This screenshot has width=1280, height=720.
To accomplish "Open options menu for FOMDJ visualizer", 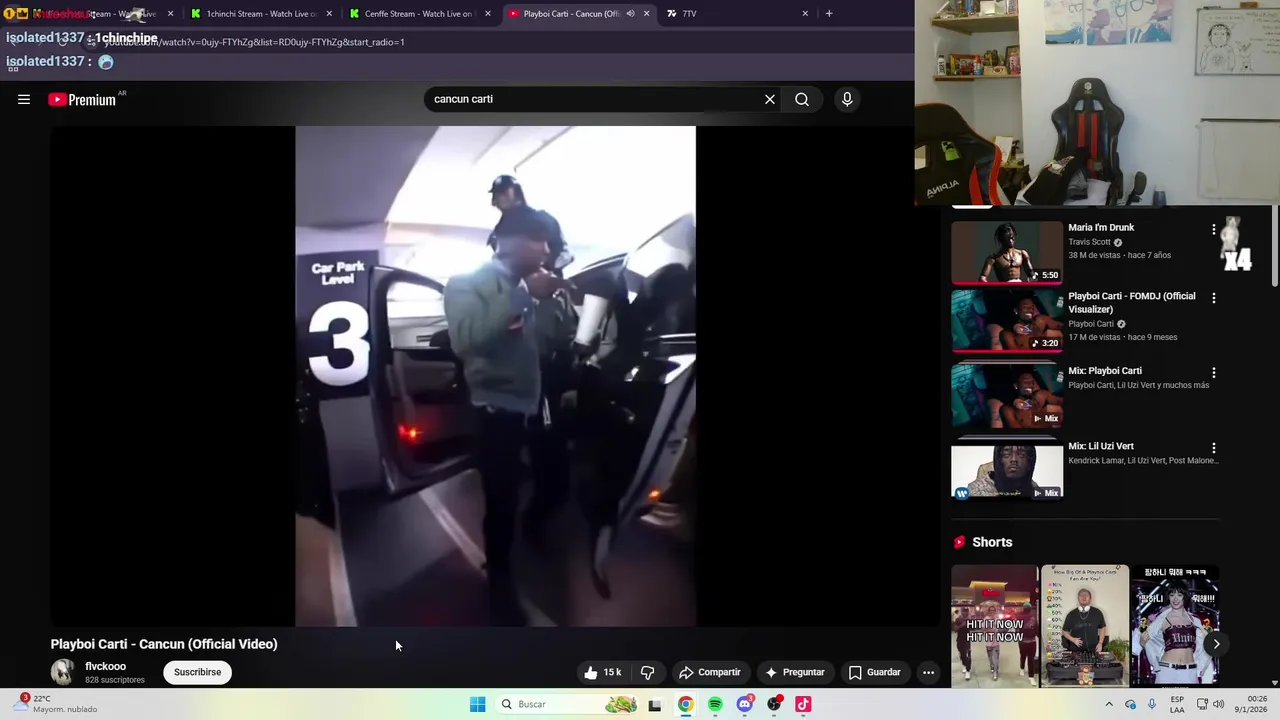I will pos(1214,298).
